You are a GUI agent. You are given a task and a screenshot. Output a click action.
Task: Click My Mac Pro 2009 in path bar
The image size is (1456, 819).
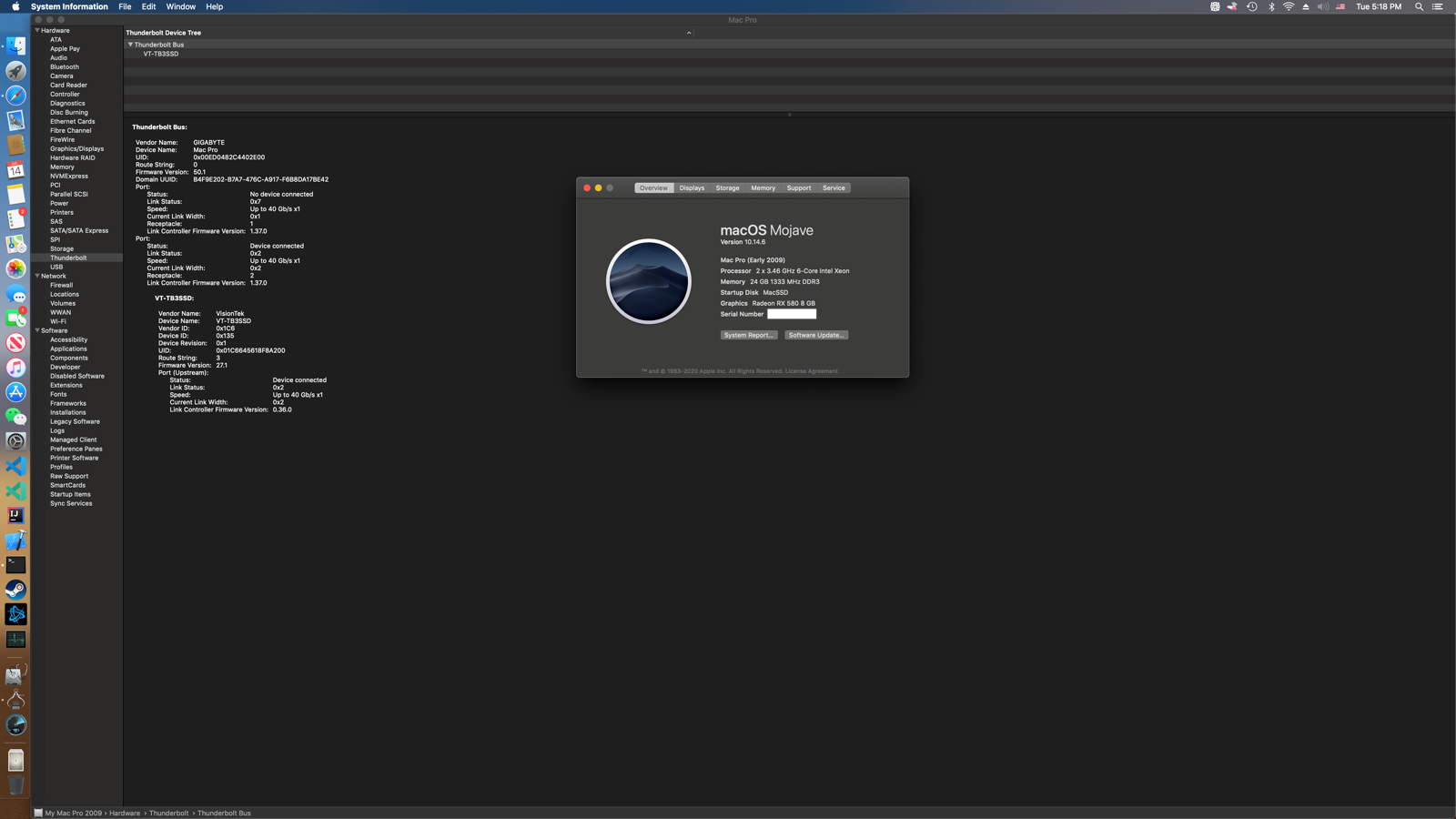click(x=73, y=814)
